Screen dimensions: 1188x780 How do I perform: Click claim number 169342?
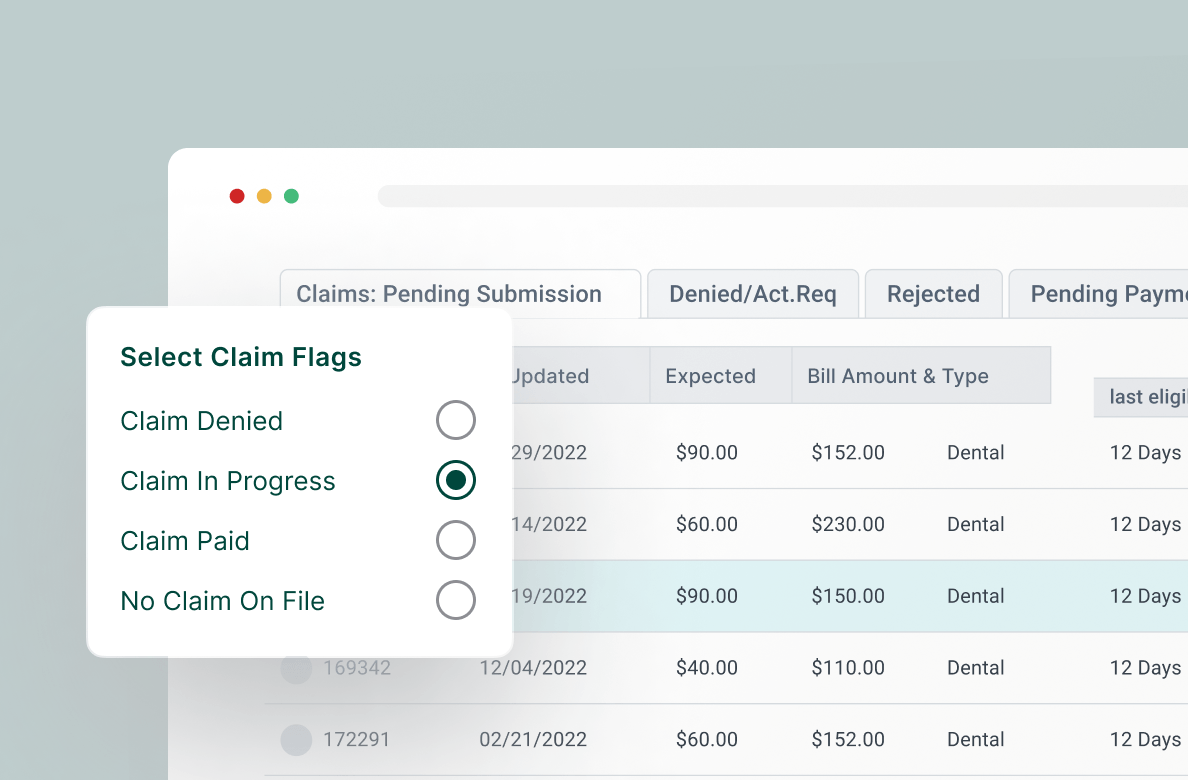pyautogui.click(x=357, y=668)
